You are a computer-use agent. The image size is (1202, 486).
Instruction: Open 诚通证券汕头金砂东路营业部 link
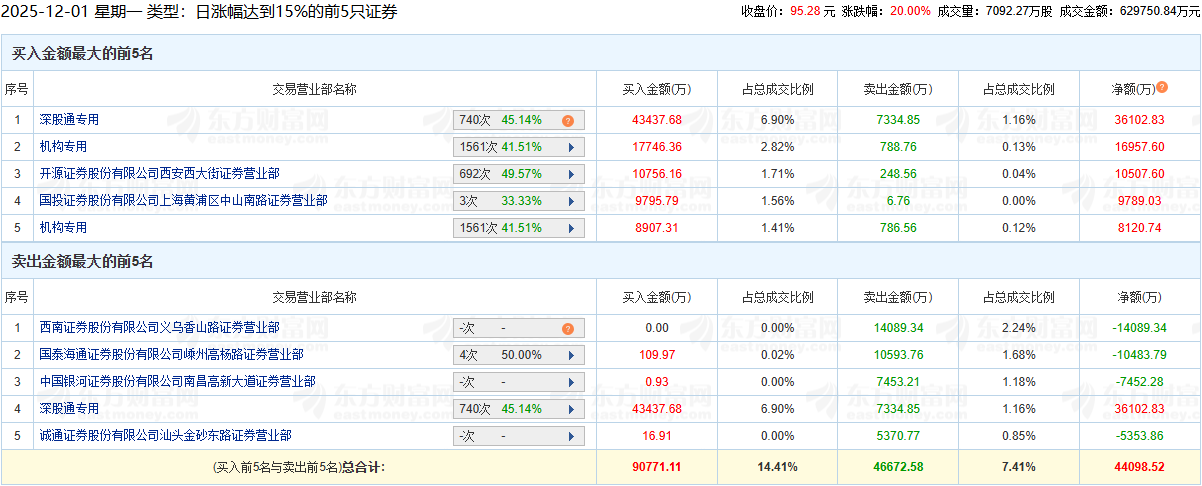(x=165, y=435)
